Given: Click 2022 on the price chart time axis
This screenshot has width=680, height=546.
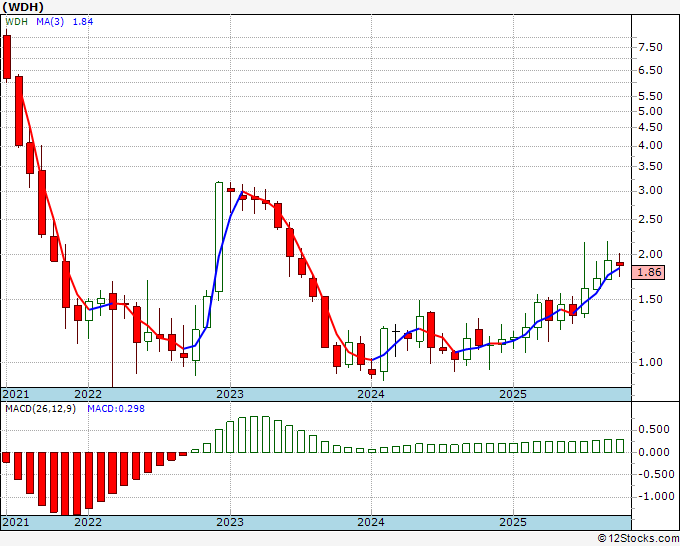Looking at the screenshot, I should 88,394.
